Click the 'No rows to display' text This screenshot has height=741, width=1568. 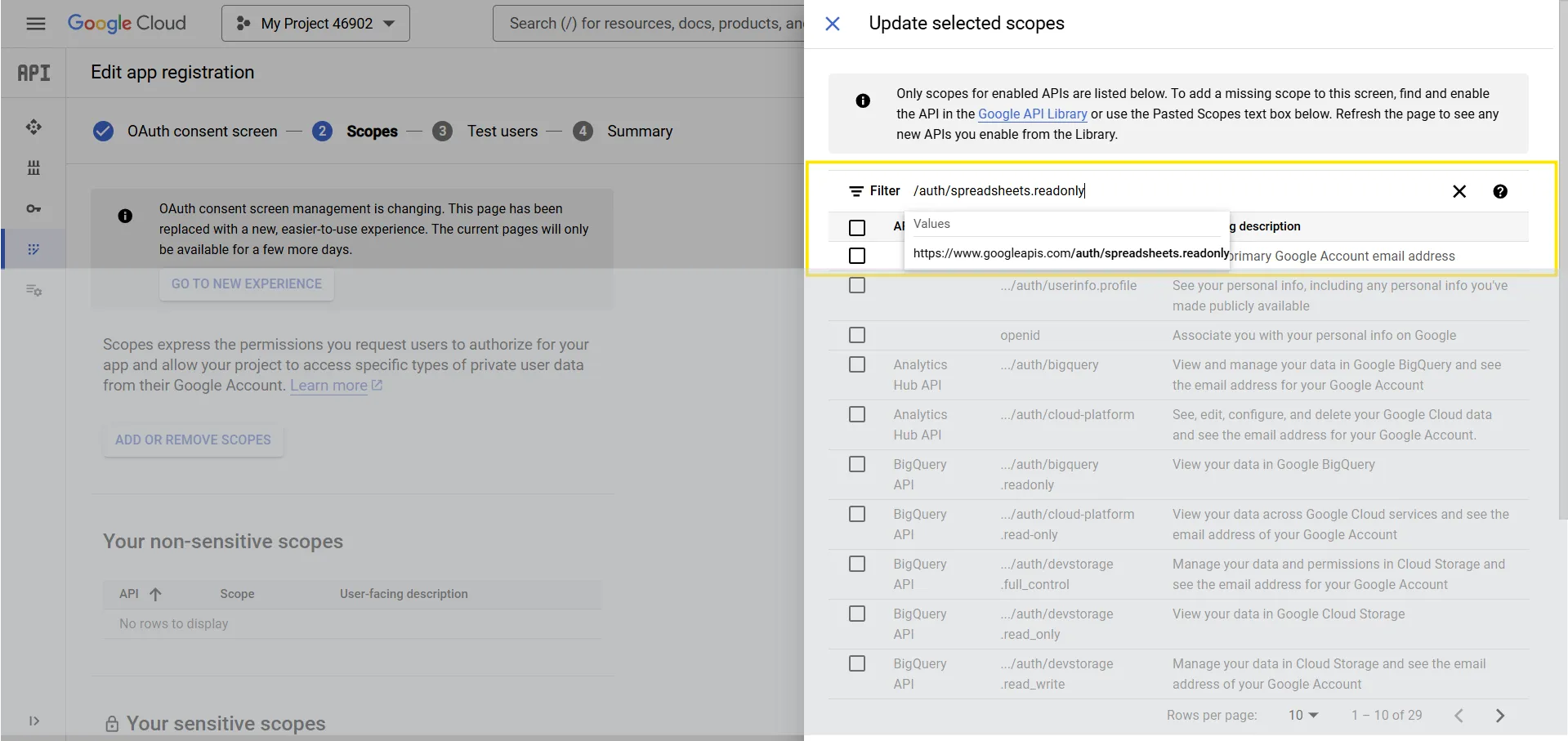point(174,624)
